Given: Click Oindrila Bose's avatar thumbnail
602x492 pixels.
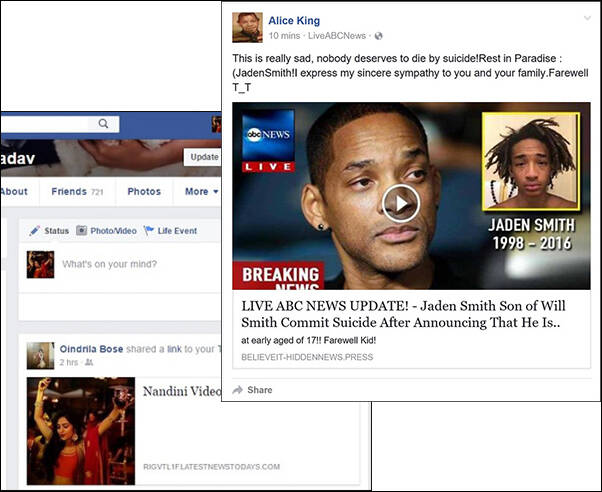Looking at the screenshot, I should [40, 356].
